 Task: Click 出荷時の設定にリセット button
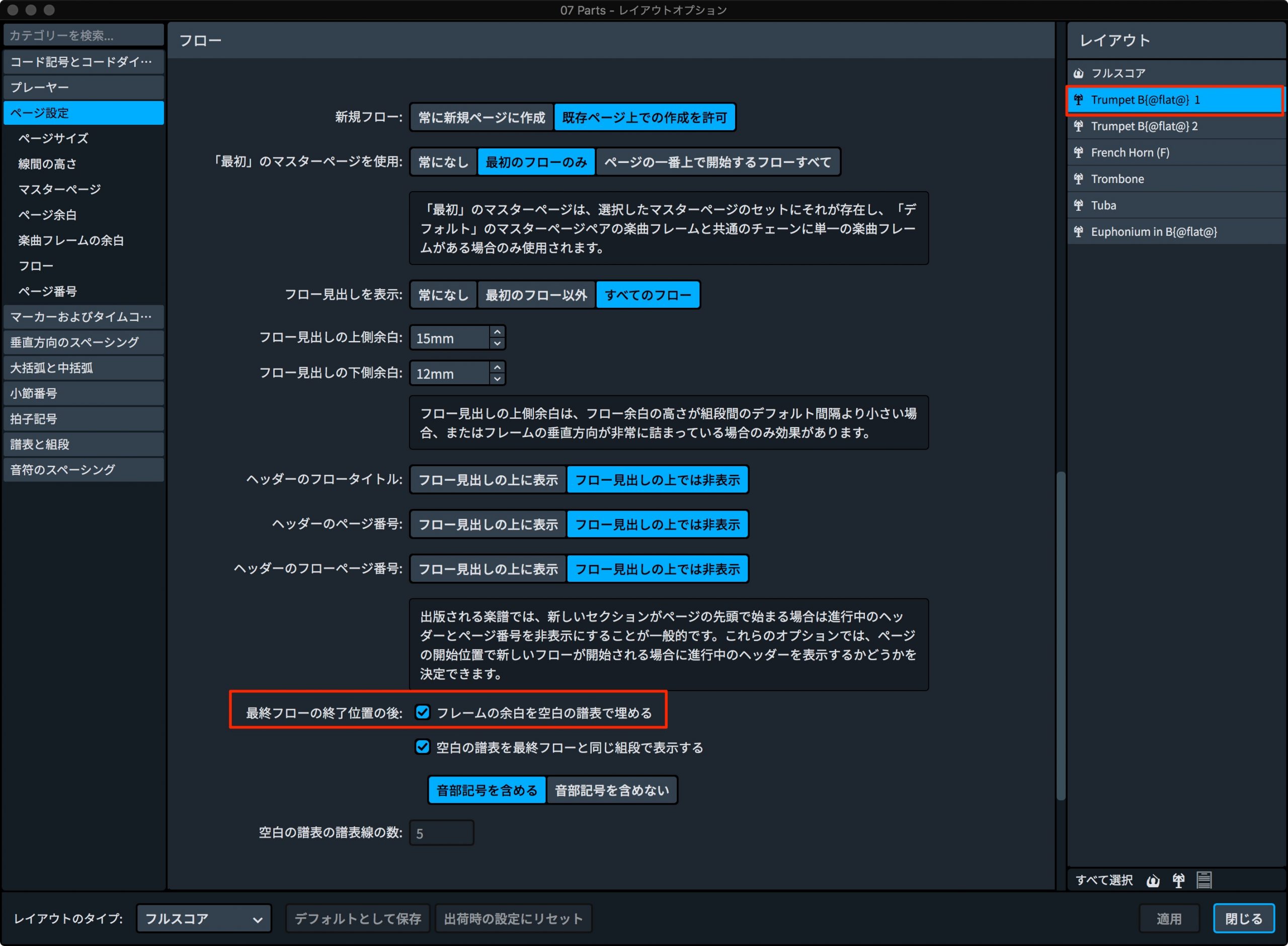pyautogui.click(x=513, y=918)
